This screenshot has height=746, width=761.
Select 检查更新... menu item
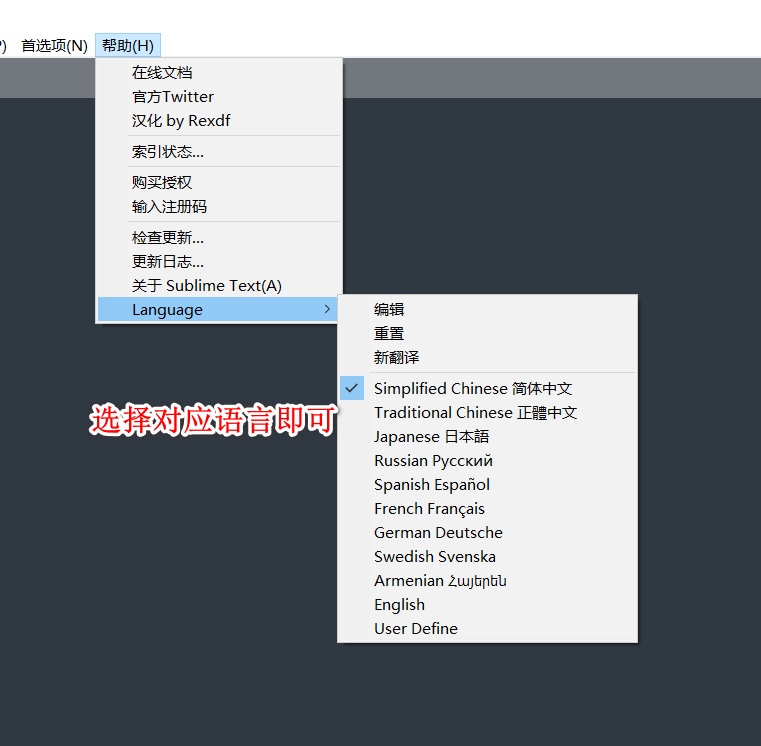click(219, 237)
